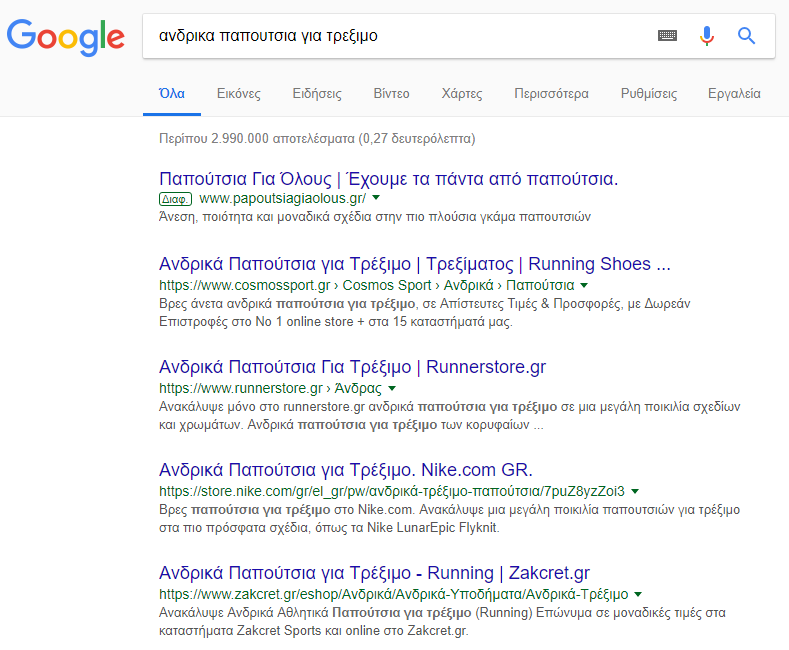Open Εργαλεία search tools
The height and width of the screenshot is (650, 789).
point(734,94)
